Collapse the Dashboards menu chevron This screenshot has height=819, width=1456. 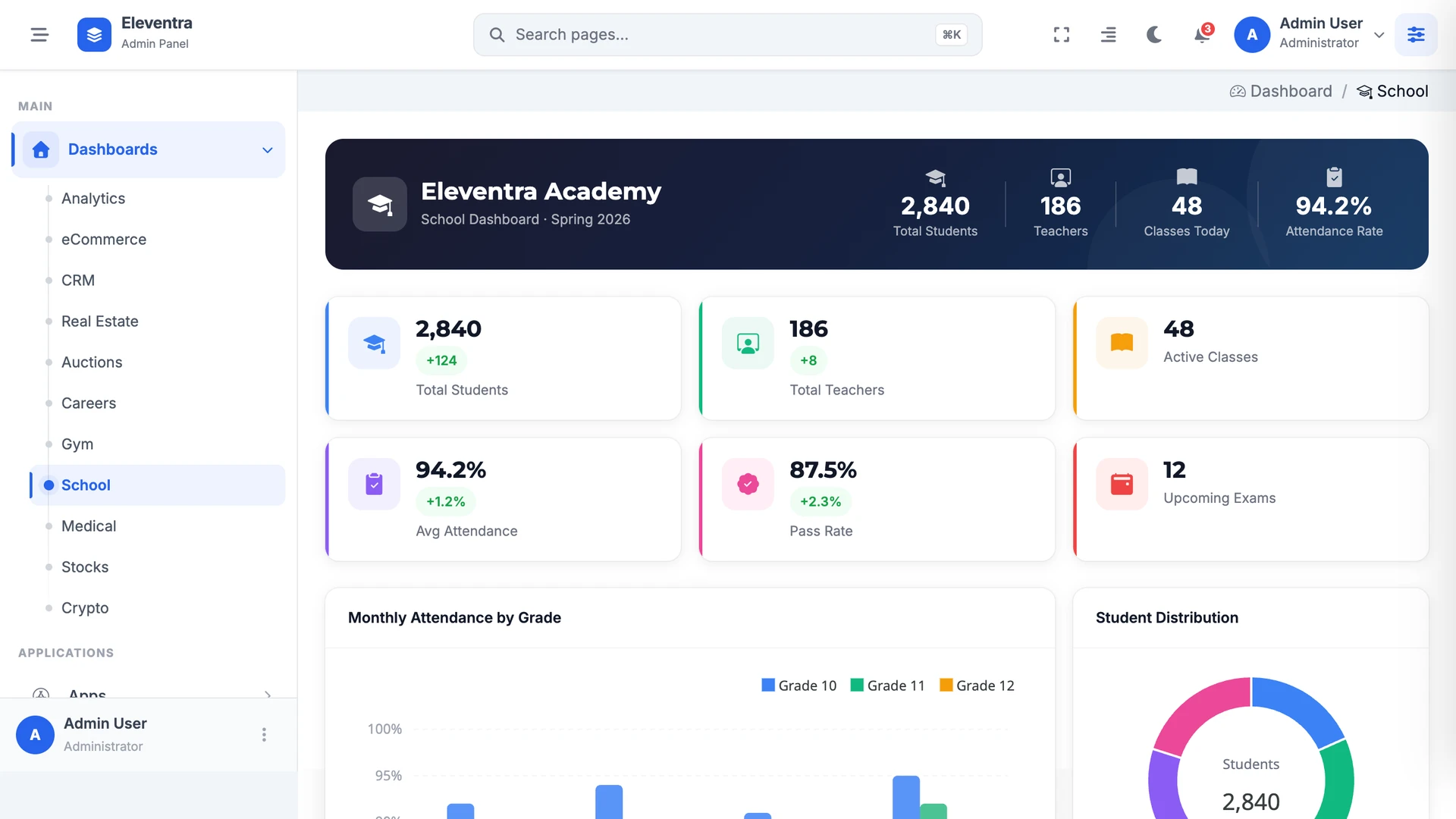tap(267, 150)
